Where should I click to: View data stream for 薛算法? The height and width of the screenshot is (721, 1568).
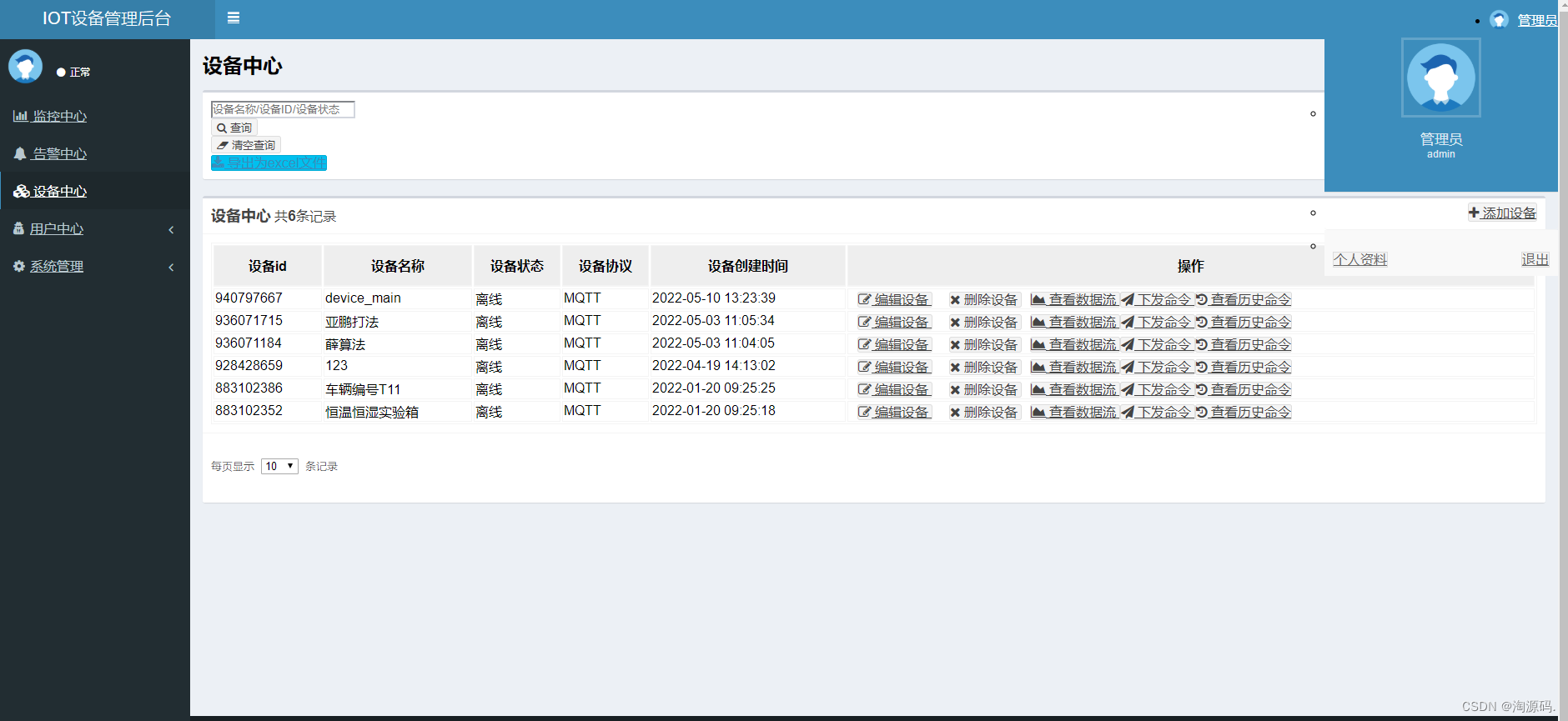pyautogui.click(x=1074, y=344)
